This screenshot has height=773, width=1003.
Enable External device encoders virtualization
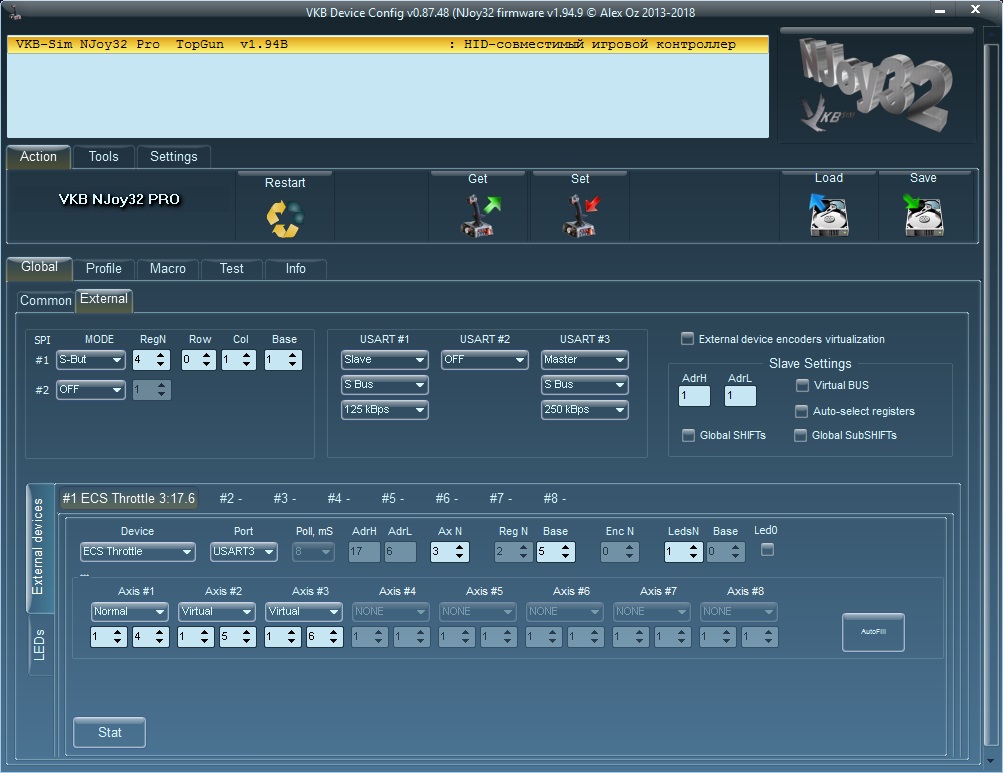(687, 339)
